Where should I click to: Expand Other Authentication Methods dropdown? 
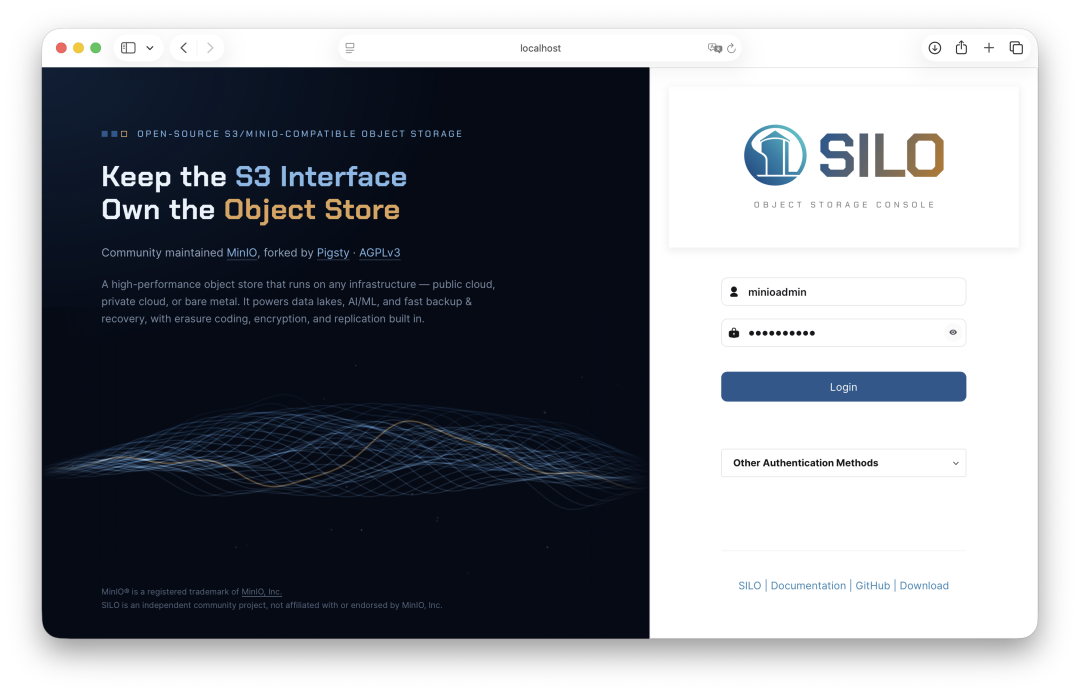pos(844,463)
